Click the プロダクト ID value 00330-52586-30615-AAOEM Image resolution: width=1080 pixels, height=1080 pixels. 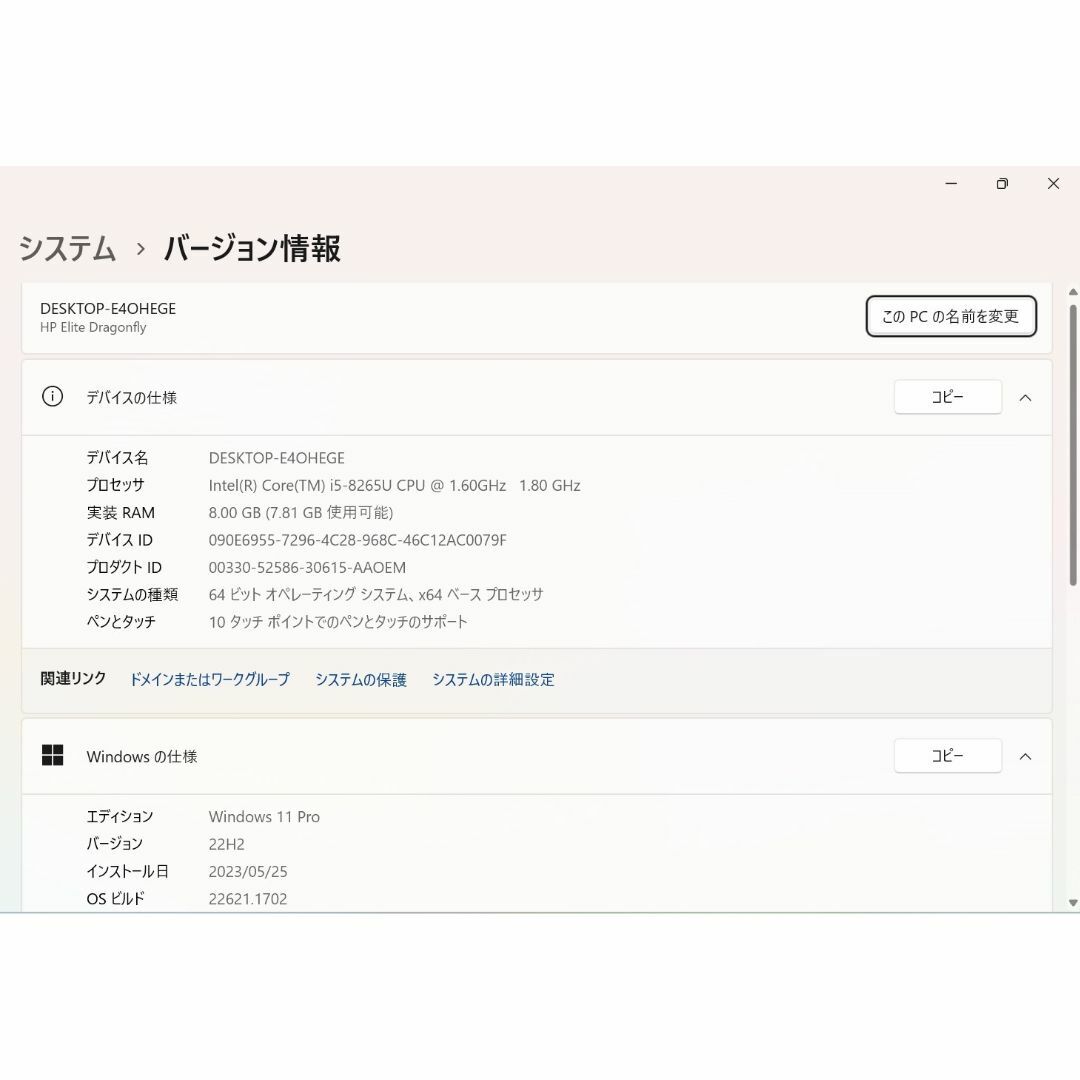pos(307,568)
